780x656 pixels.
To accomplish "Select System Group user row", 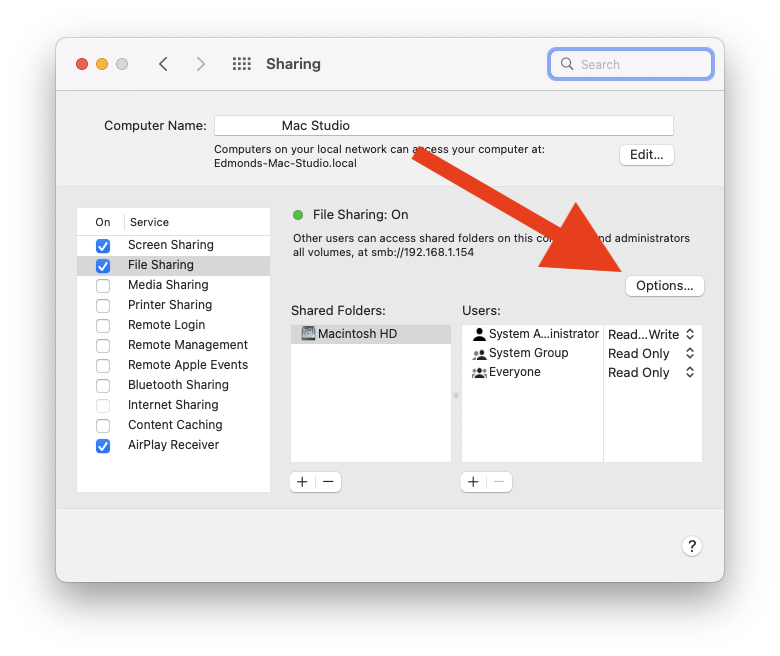I will coord(532,353).
